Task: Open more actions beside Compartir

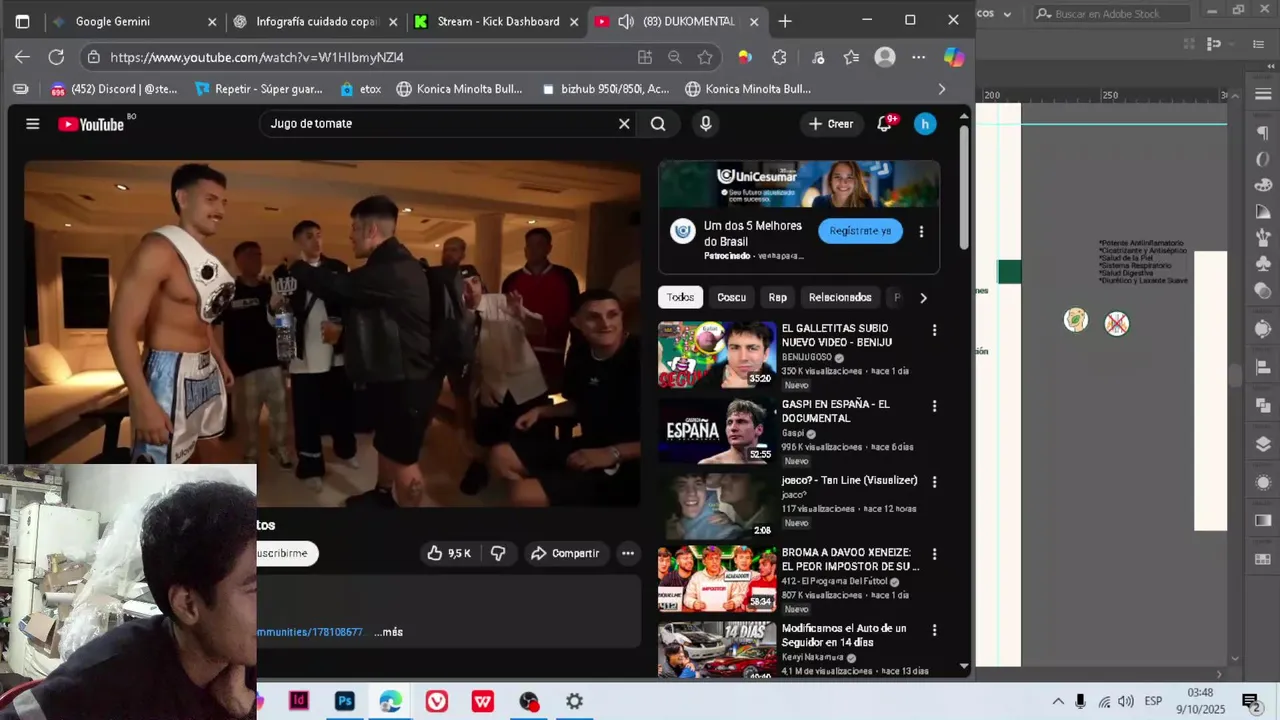Action: pos(628,553)
